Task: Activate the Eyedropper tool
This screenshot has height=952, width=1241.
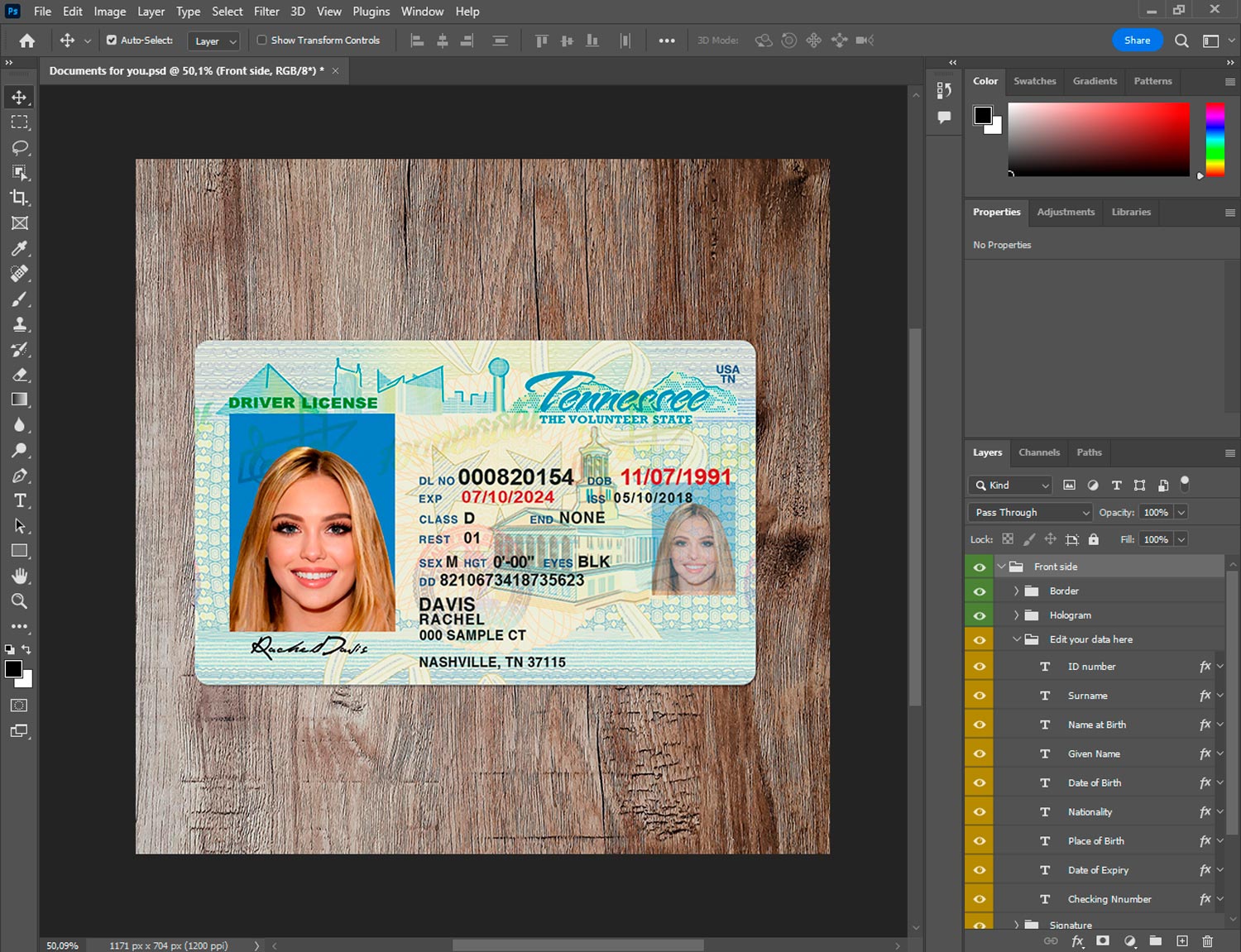Action: pyautogui.click(x=19, y=248)
